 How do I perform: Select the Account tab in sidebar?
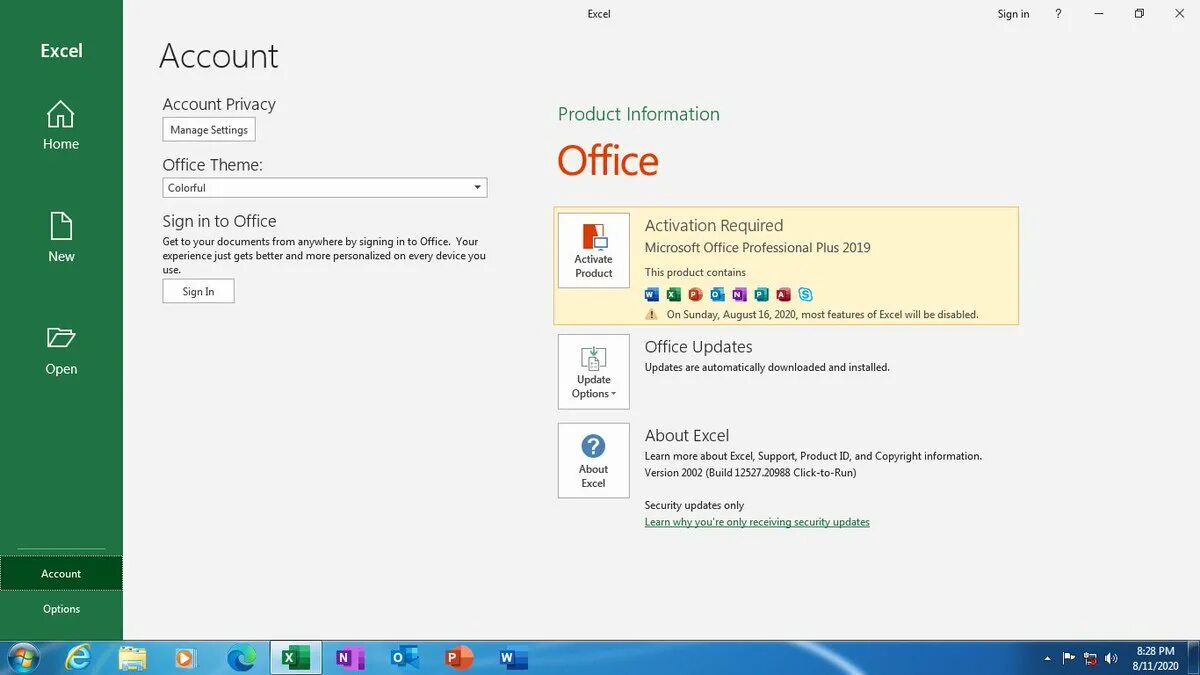click(x=61, y=573)
